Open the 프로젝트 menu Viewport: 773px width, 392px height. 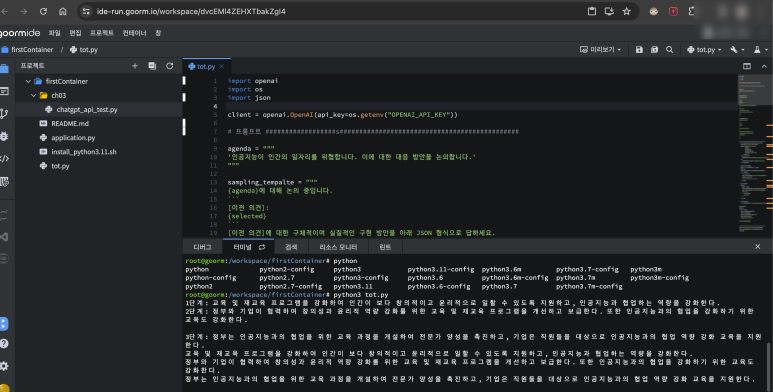(x=102, y=33)
